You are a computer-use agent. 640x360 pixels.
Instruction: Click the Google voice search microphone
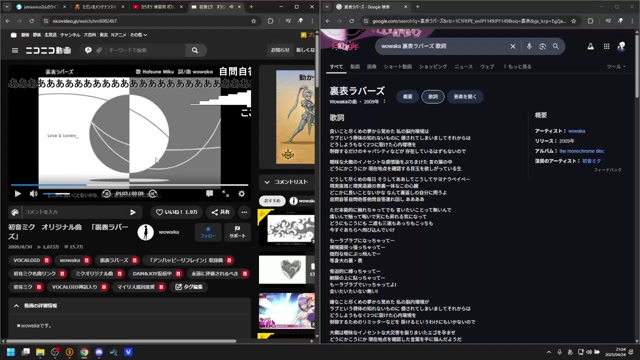point(529,47)
